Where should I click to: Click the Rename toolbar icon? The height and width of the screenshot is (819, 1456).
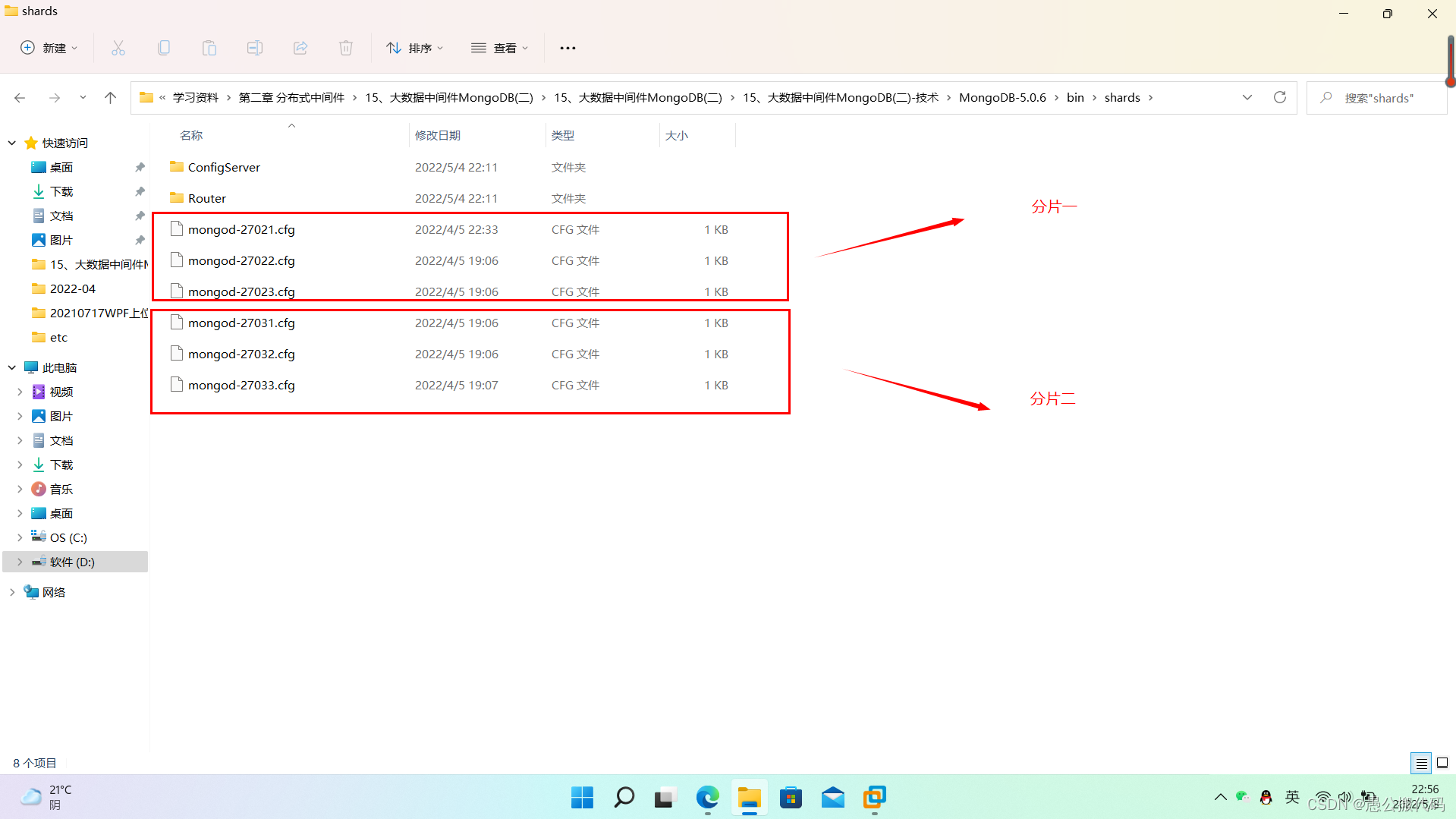point(255,48)
